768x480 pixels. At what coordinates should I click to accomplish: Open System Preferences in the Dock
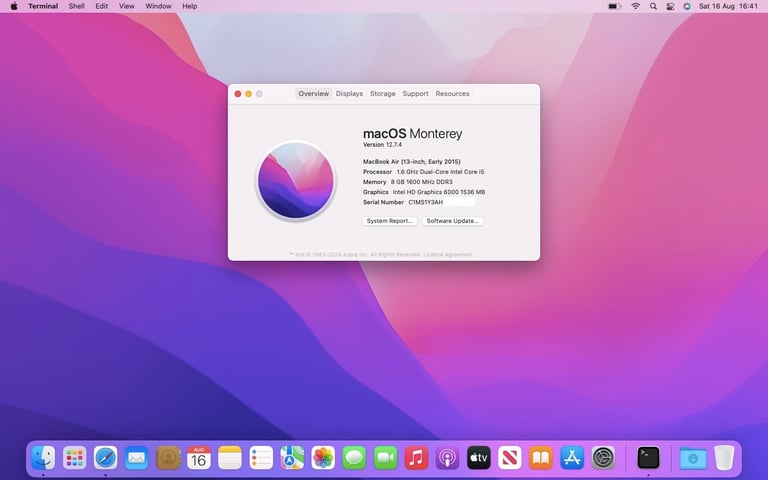click(603, 458)
